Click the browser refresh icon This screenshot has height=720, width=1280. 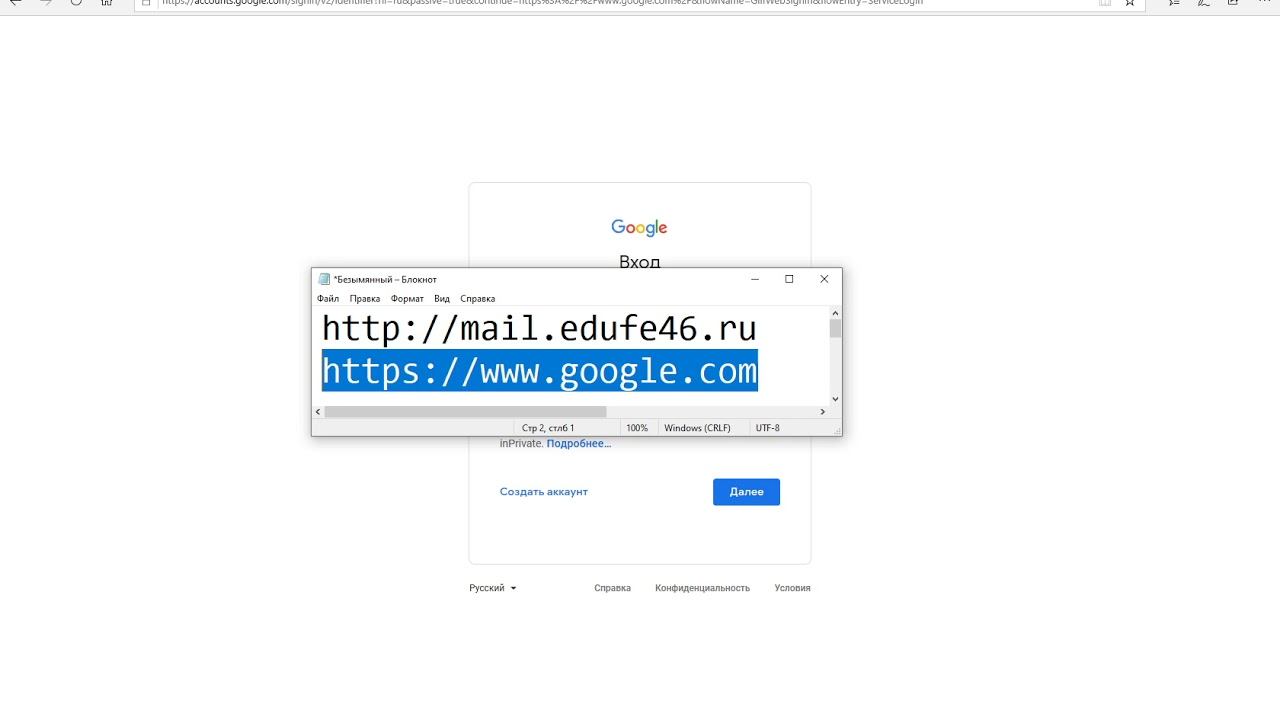tap(76, 3)
